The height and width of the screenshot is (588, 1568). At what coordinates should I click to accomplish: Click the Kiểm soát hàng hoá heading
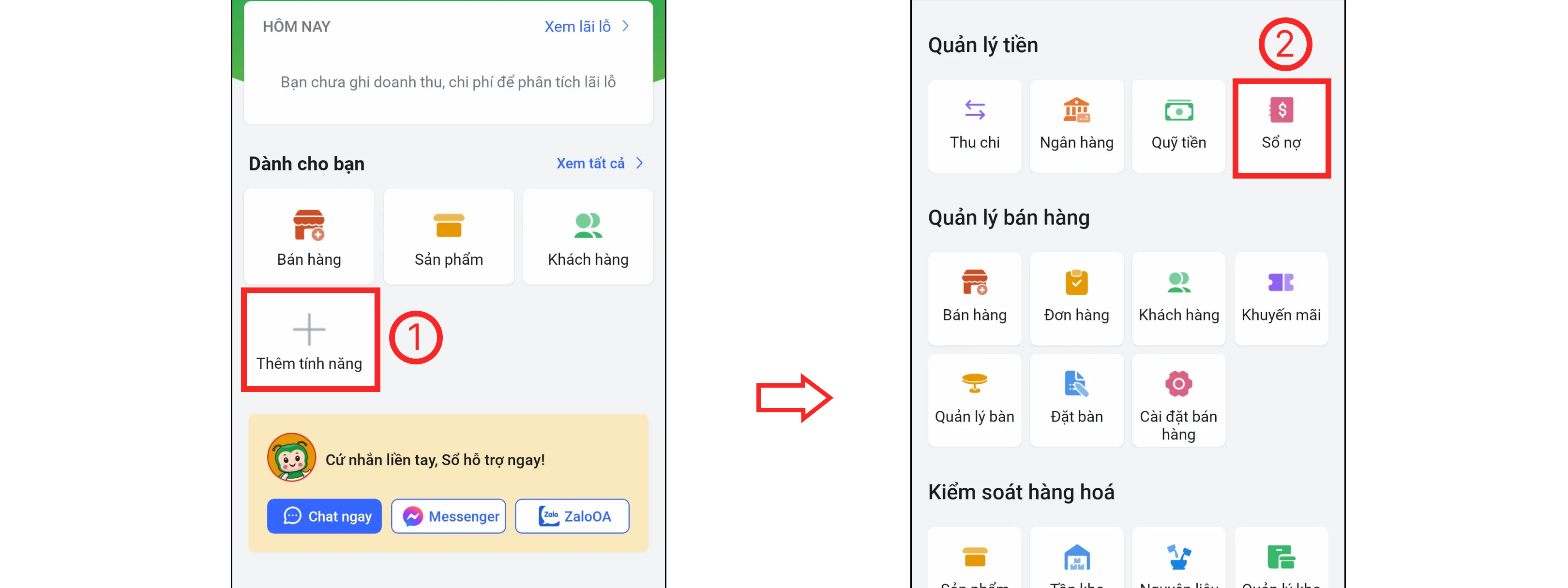pos(1021,492)
